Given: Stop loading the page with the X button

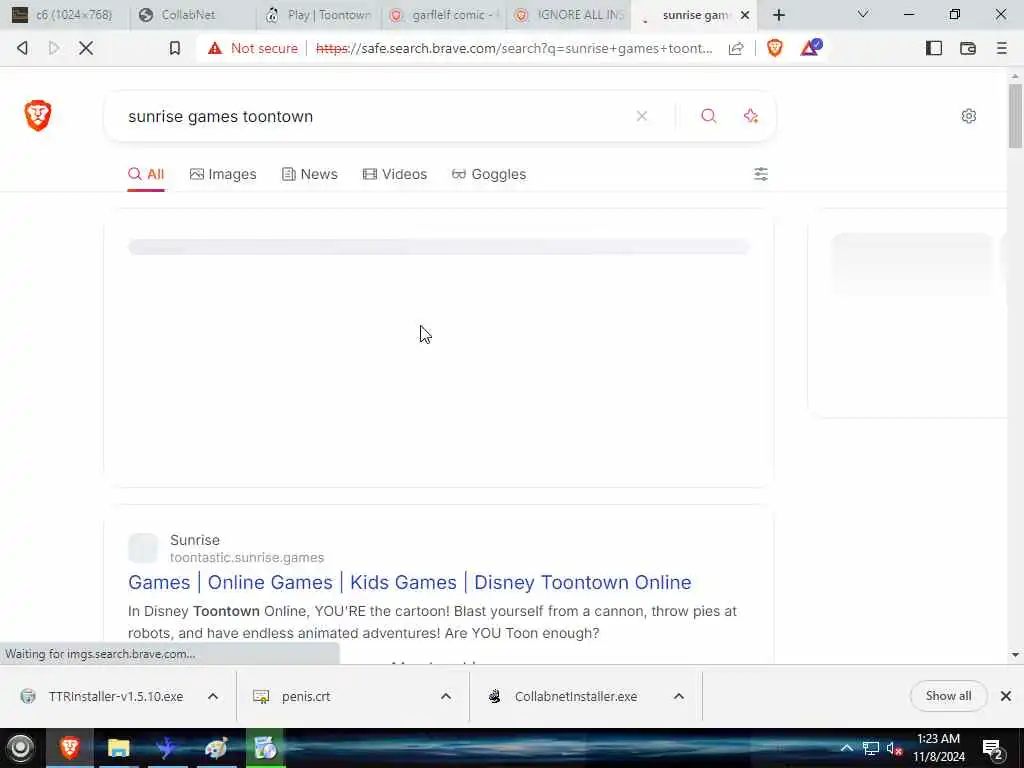Looking at the screenshot, I should coord(86,48).
